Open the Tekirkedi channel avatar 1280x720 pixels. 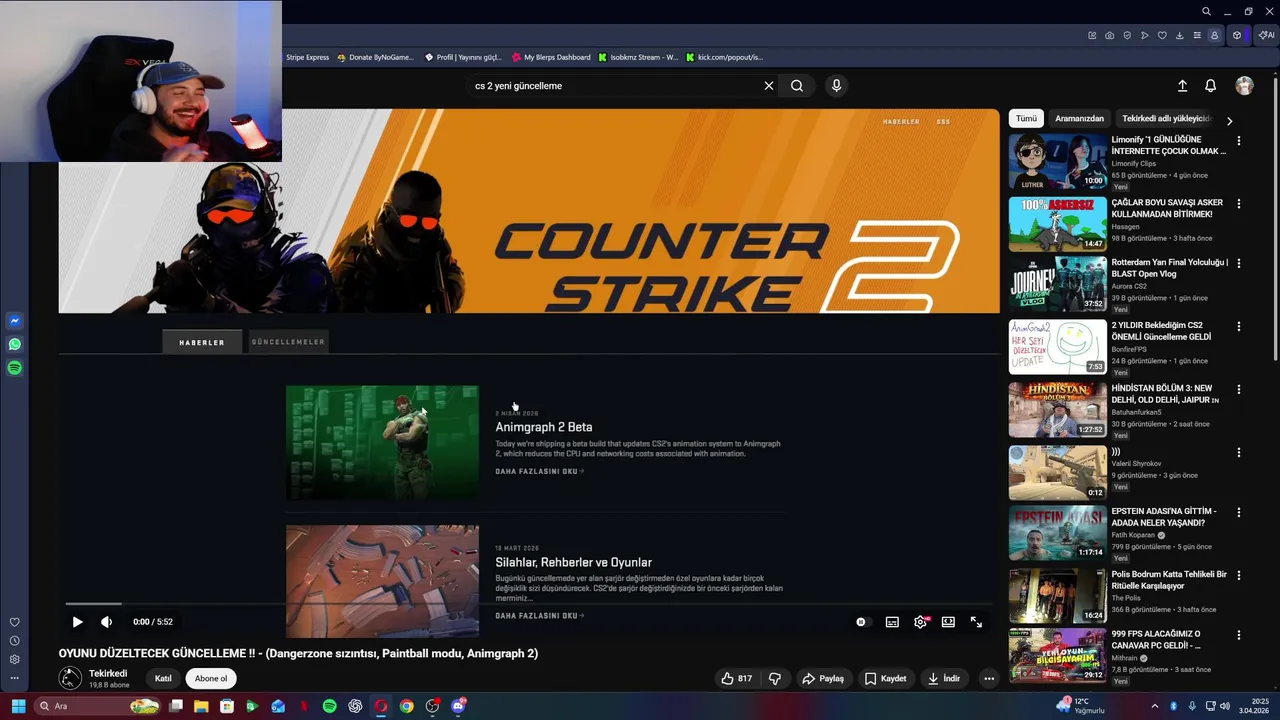point(70,678)
